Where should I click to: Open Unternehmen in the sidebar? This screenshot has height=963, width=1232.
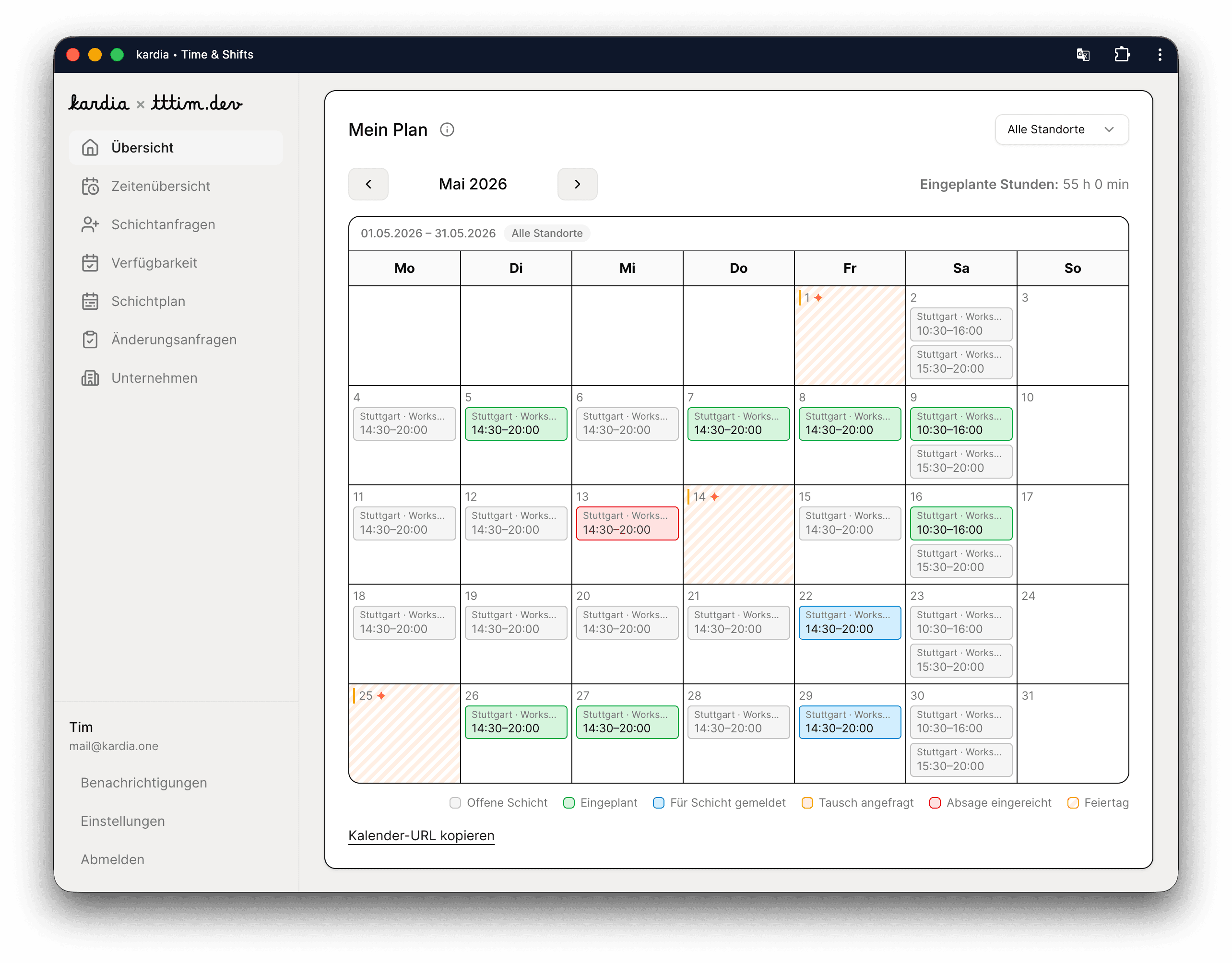click(176, 378)
